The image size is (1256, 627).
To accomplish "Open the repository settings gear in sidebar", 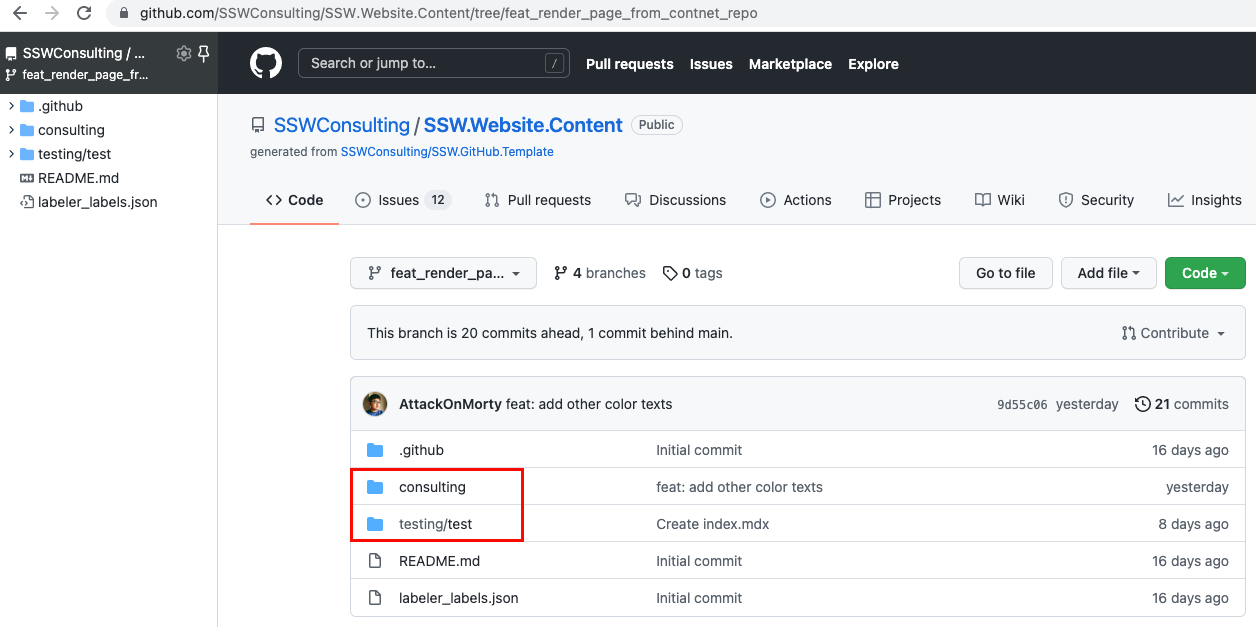I will click(183, 53).
